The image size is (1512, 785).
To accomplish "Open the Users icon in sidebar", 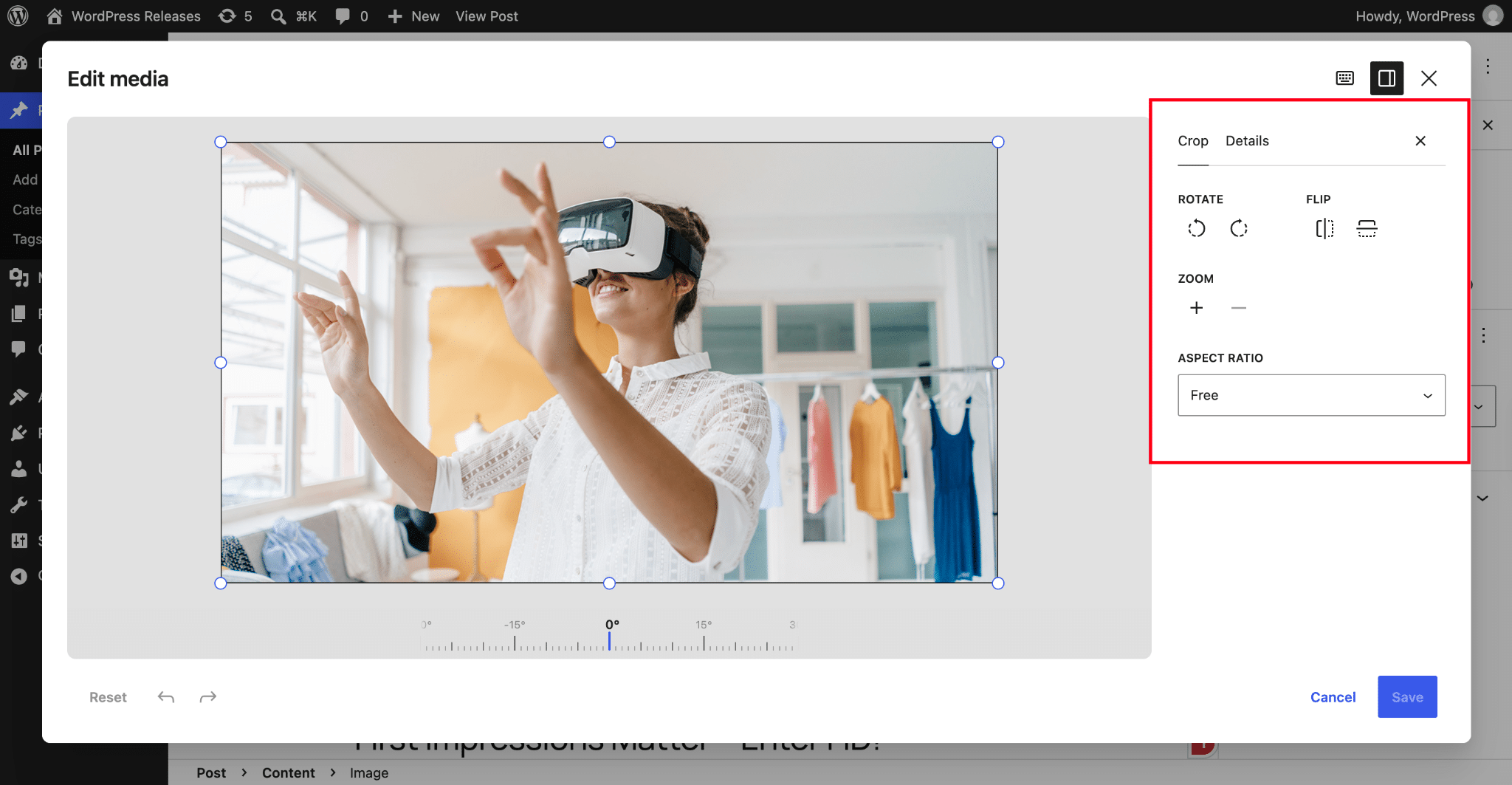I will pyautogui.click(x=19, y=468).
